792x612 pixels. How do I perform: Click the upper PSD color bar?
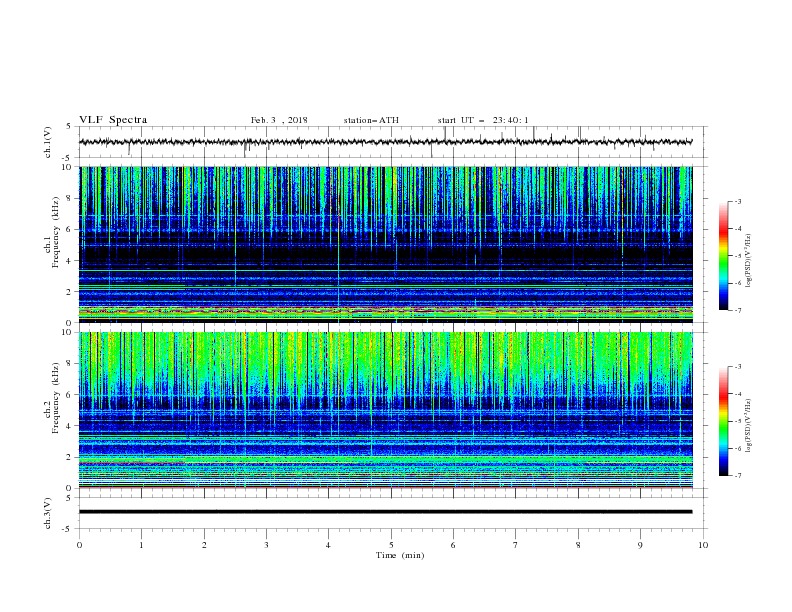pyautogui.click(x=723, y=256)
